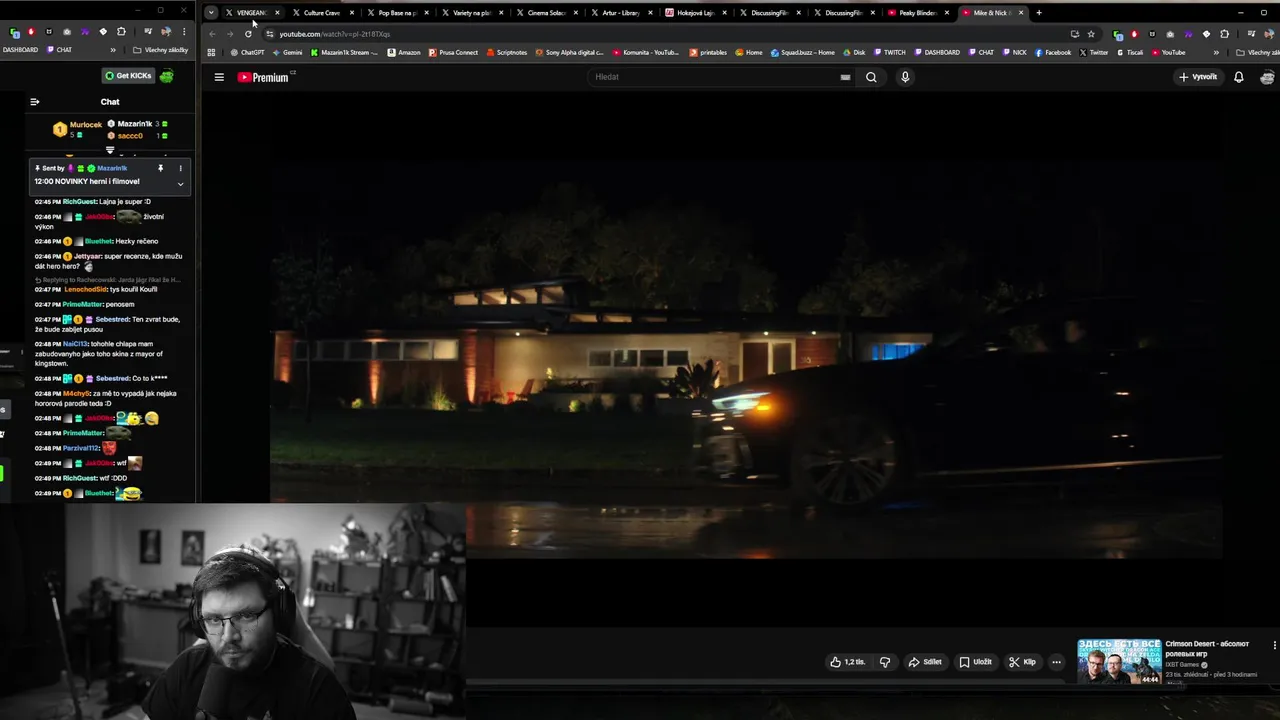Switch to the Cinema Solace tab
The height and width of the screenshot is (720, 1280).
(x=547, y=13)
